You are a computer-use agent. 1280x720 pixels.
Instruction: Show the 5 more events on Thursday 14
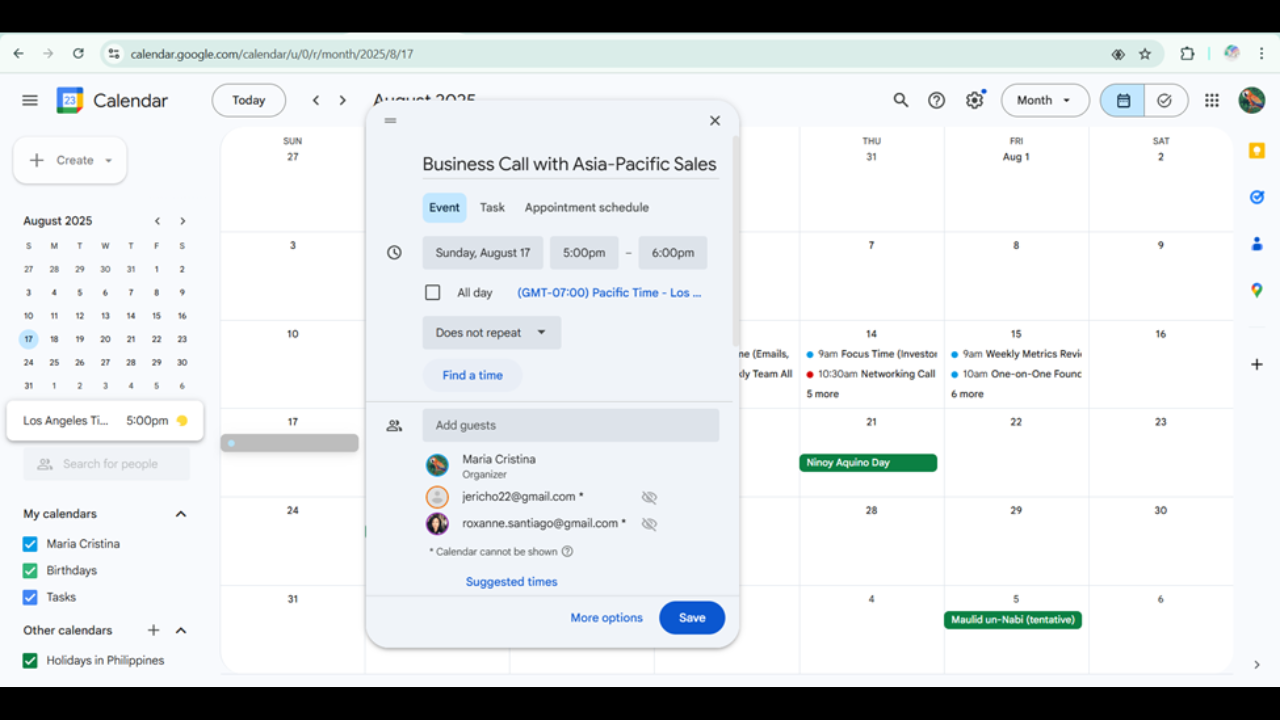coord(823,394)
